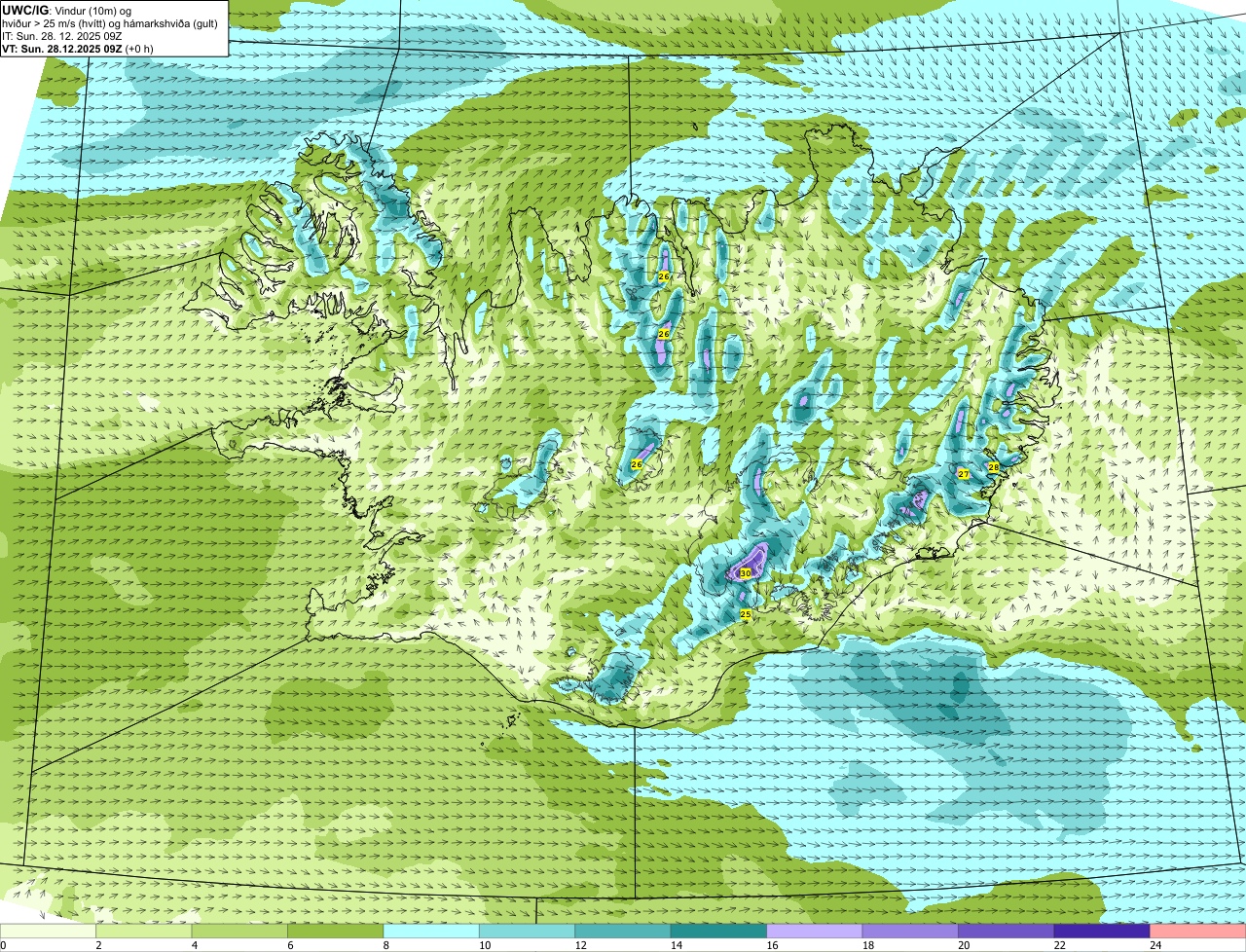
Task: Select the yellow 28 gust label
Action: pyautogui.click(x=994, y=467)
